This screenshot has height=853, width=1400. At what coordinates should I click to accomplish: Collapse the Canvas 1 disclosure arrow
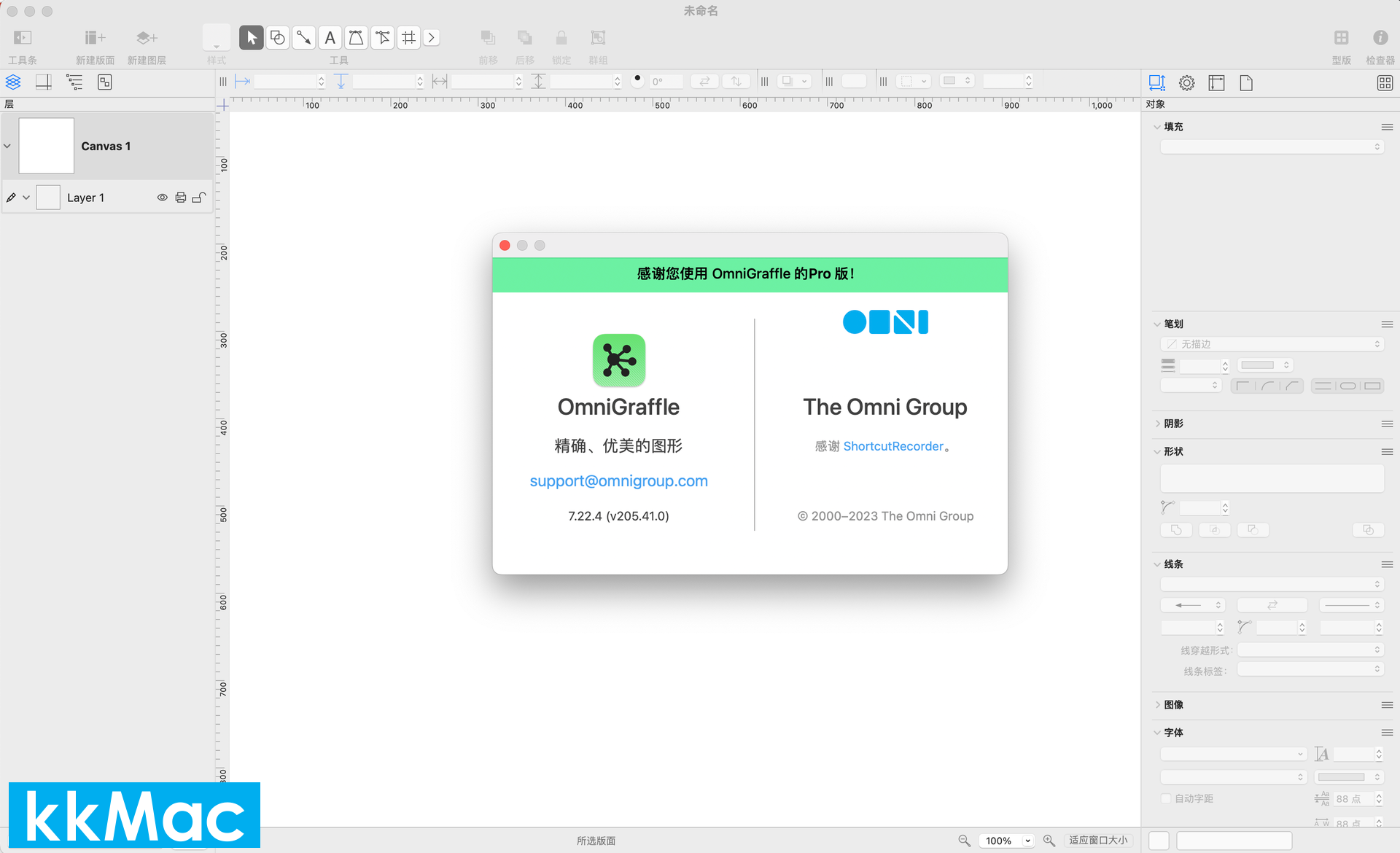[x=7, y=146]
